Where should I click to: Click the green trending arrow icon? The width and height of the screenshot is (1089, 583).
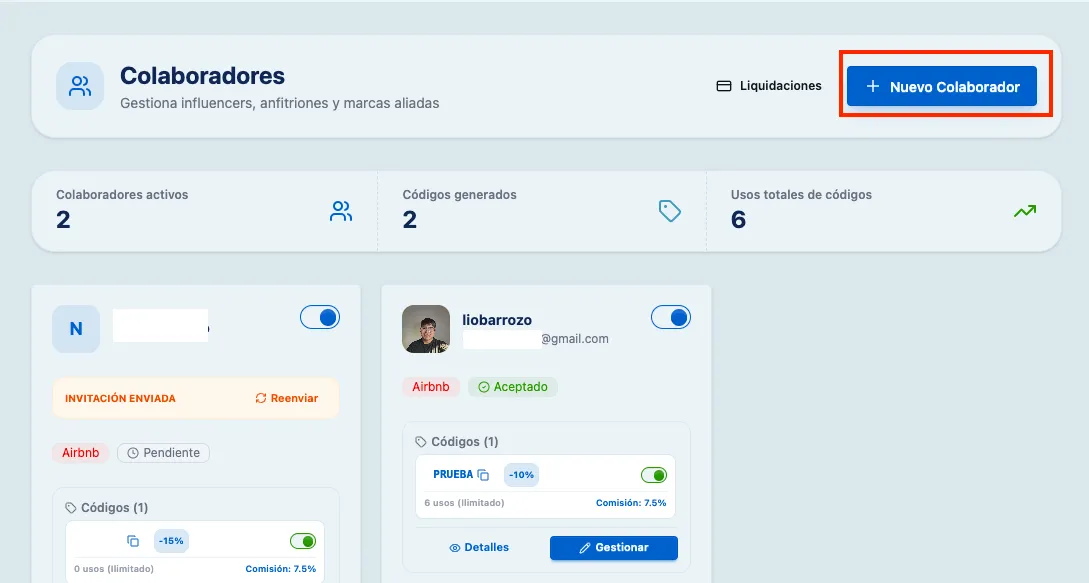[1024, 211]
